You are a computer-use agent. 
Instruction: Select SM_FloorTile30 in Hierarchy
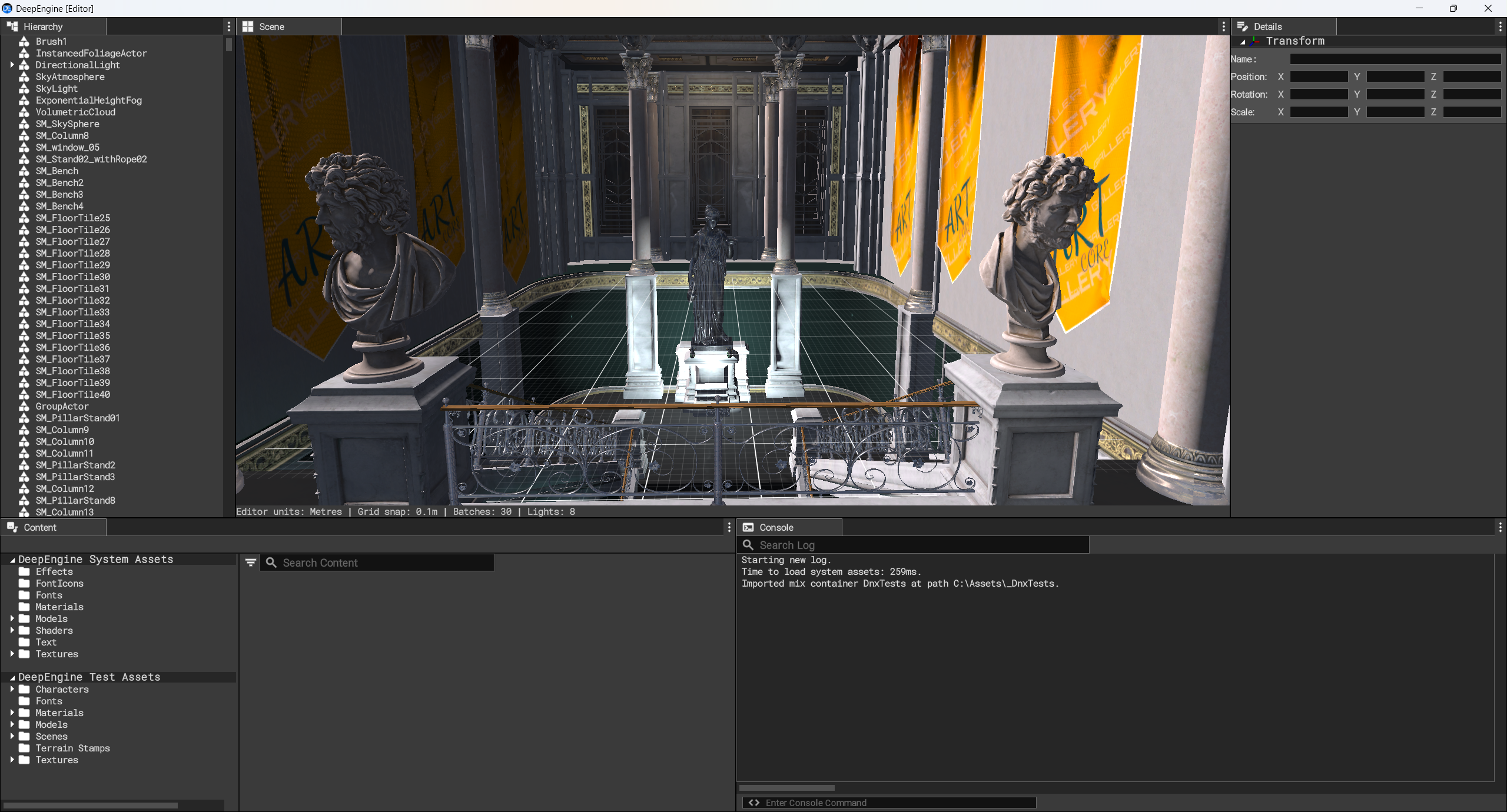73,277
